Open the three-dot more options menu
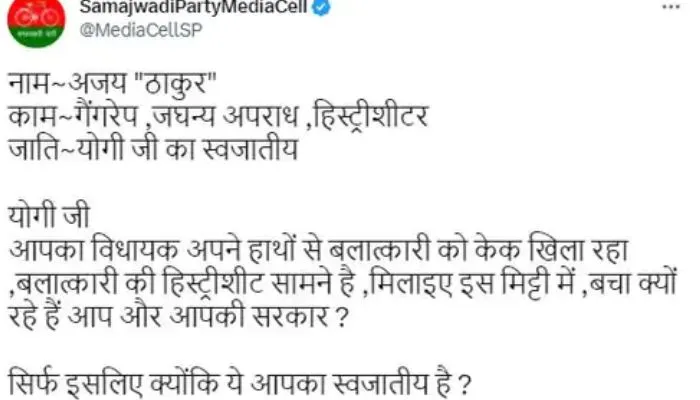 pyautogui.click(x=671, y=7)
